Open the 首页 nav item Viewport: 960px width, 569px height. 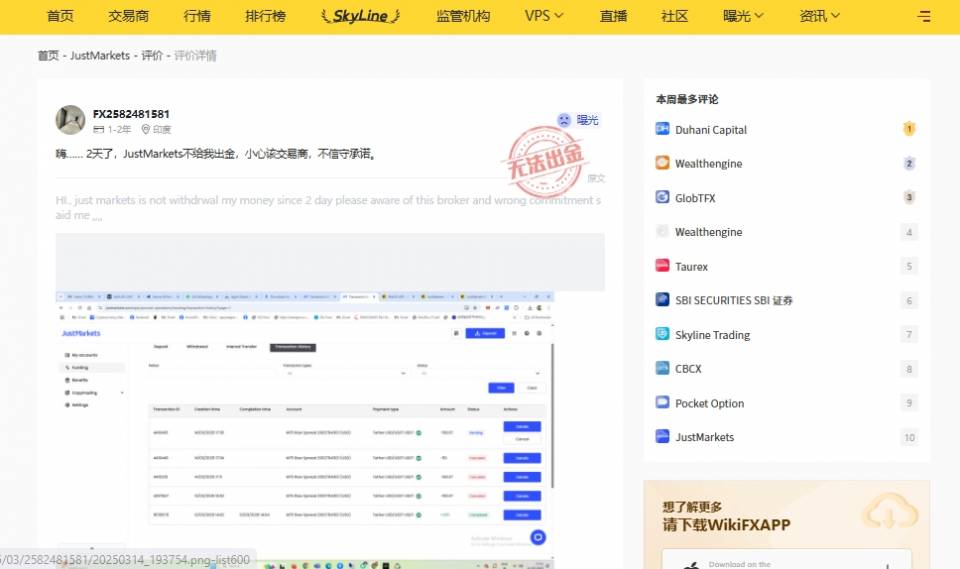(60, 16)
